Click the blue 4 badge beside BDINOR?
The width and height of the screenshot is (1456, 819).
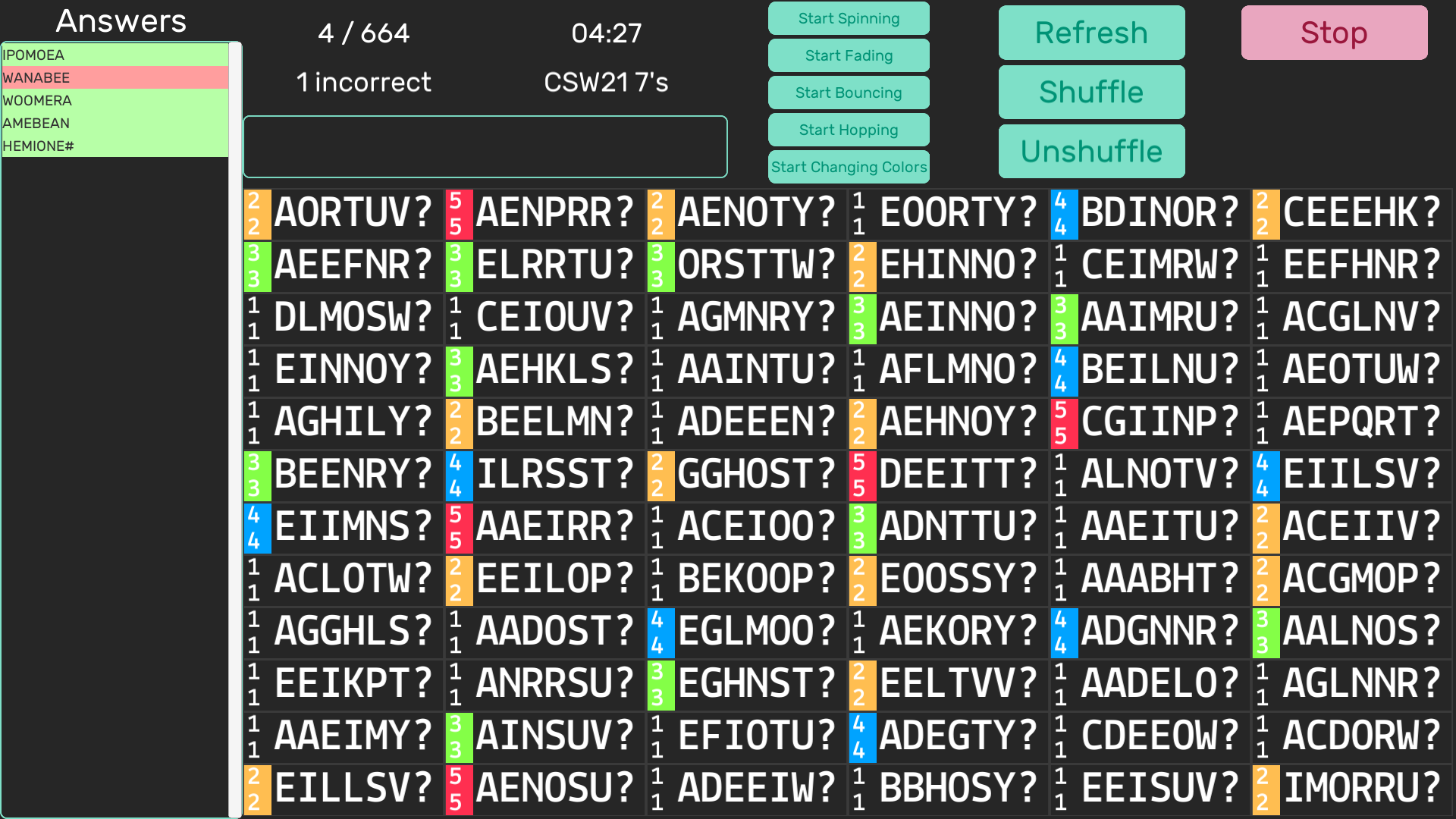pos(1061,214)
